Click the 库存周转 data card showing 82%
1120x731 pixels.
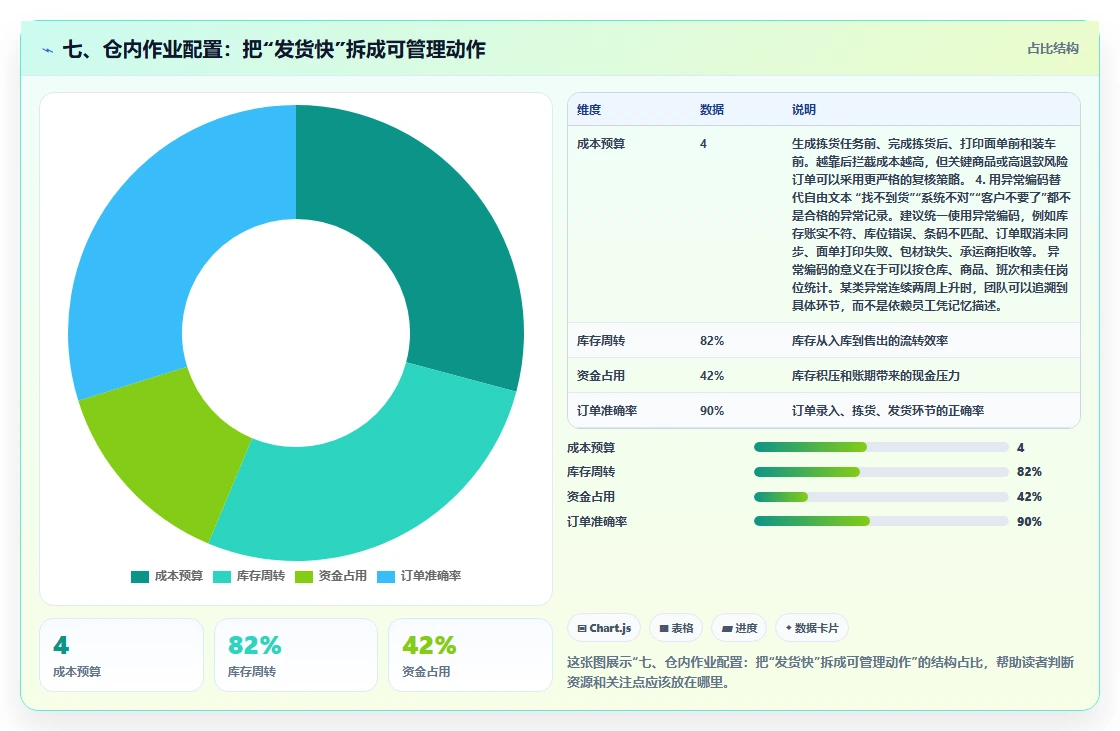point(296,655)
